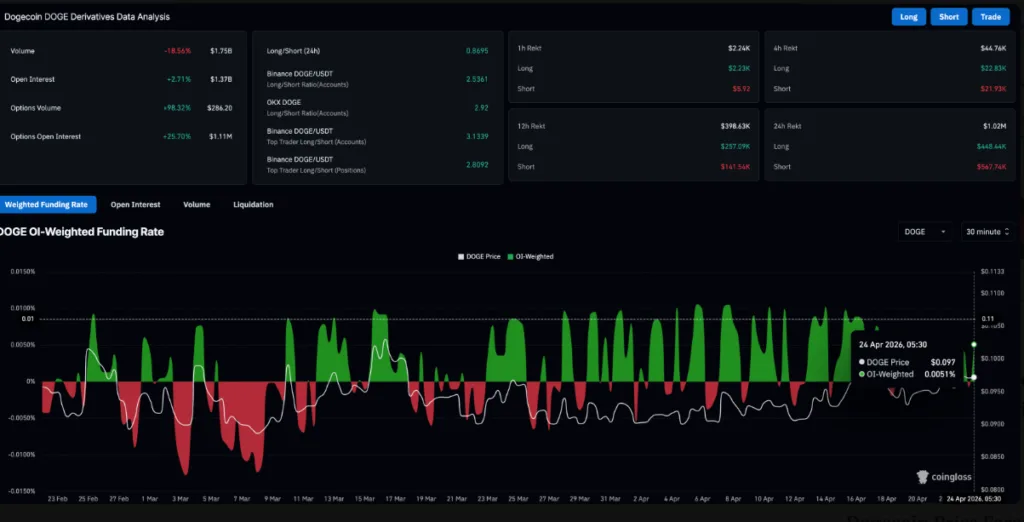This screenshot has width=1024, height=522.
Task: Click the white DOGE Price data point marker
Action: pos(974,378)
